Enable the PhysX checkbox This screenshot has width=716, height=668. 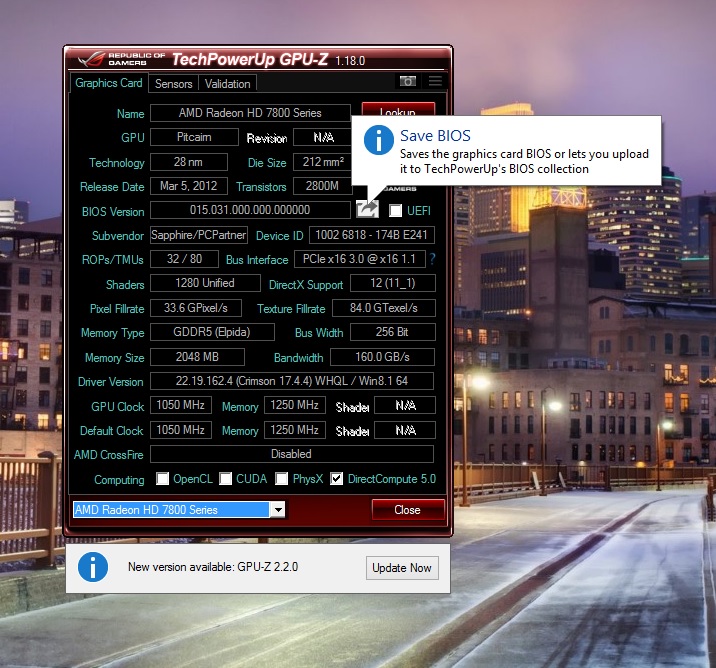(x=281, y=479)
